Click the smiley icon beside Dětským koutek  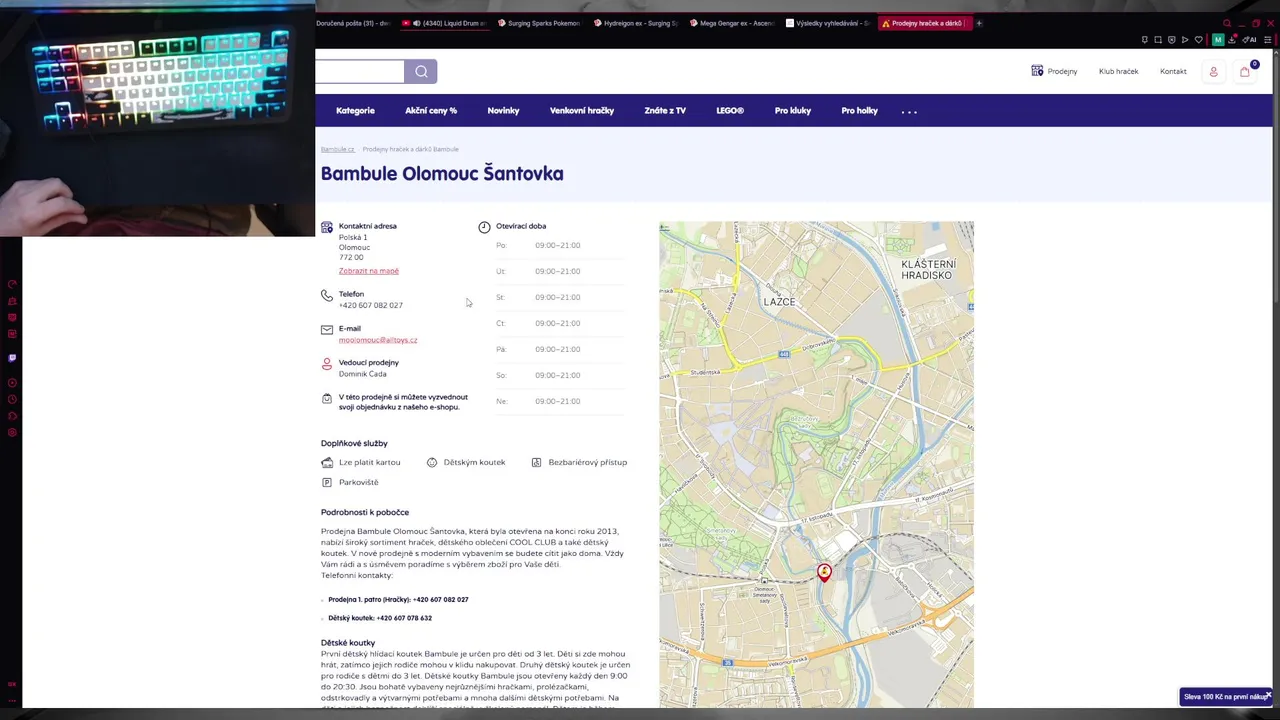point(432,463)
